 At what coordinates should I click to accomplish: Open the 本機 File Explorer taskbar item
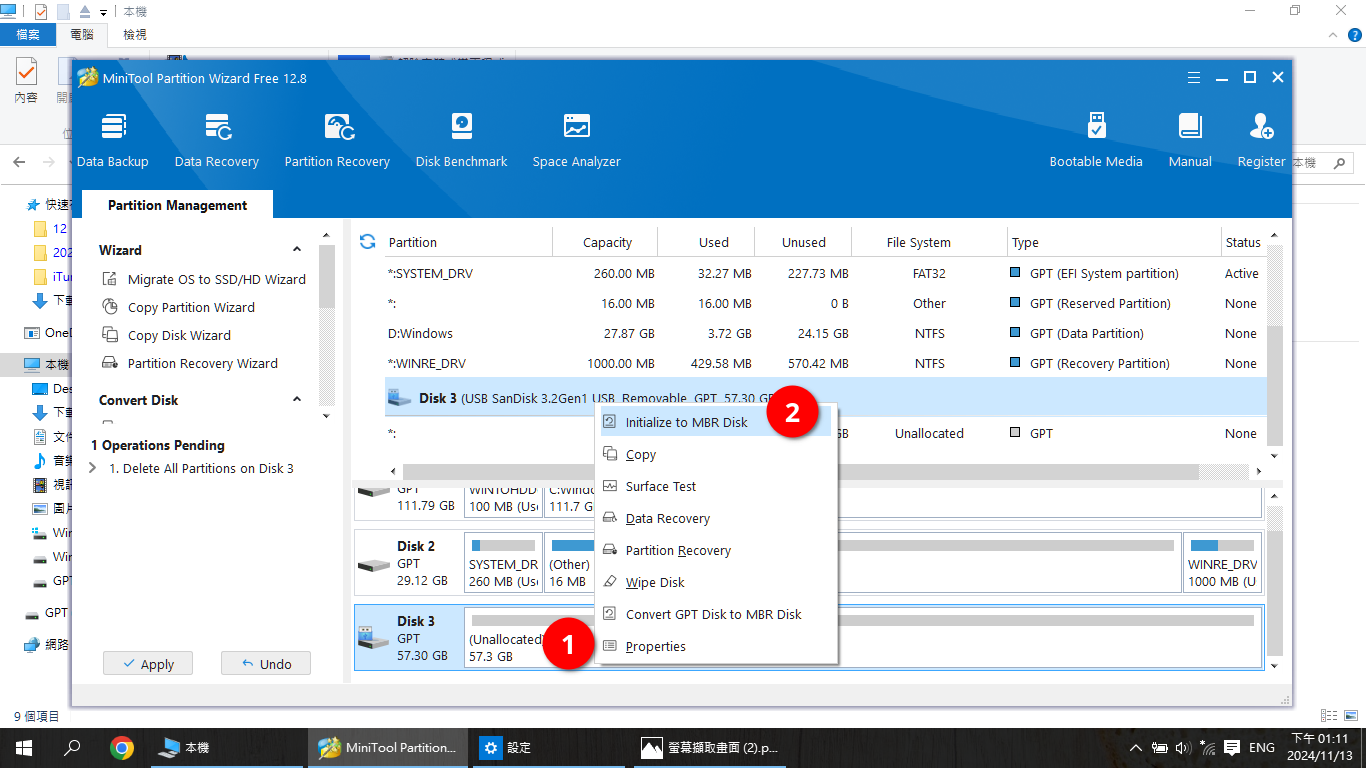coord(226,747)
